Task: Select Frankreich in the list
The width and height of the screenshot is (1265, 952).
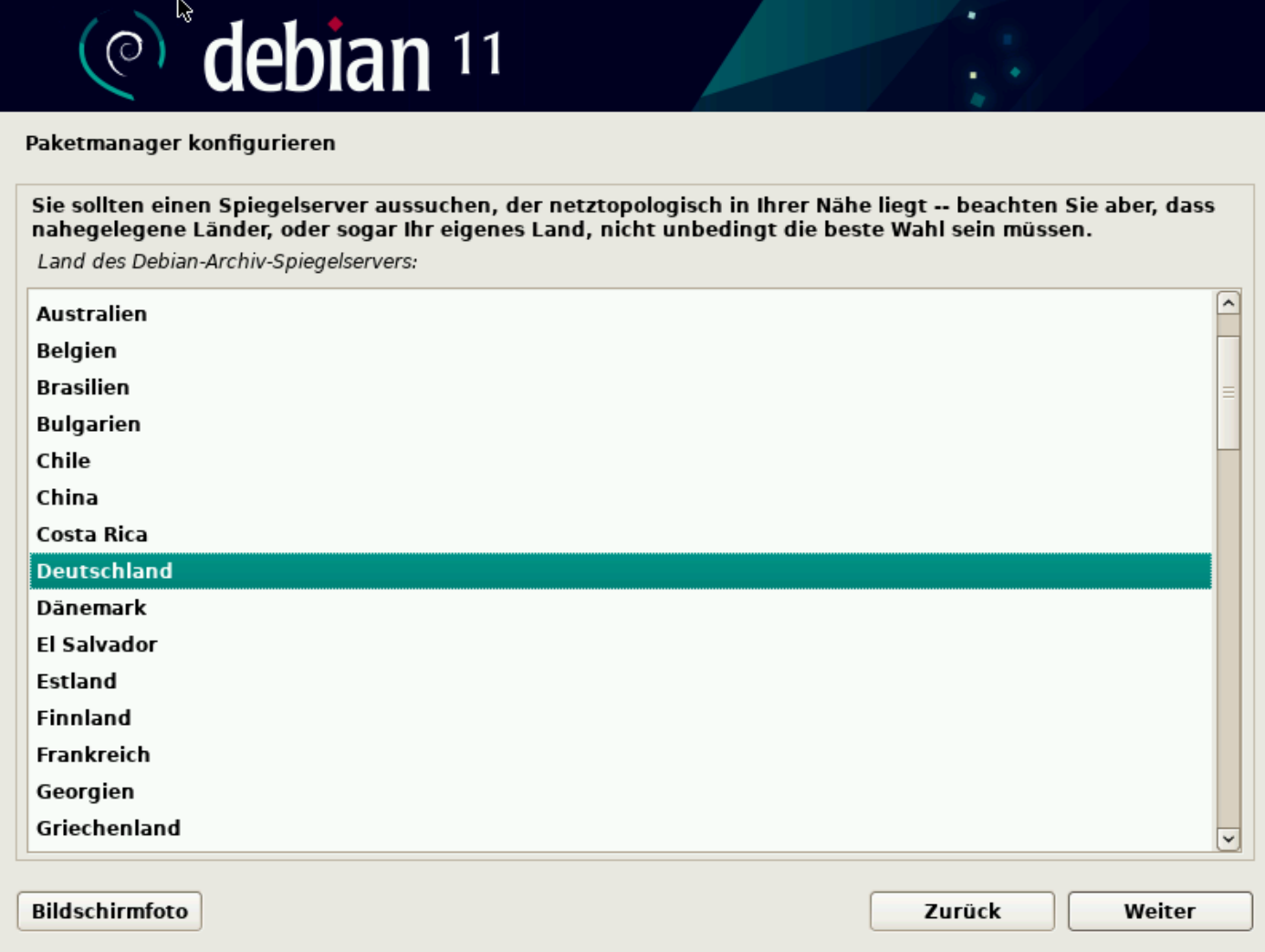Action: pyautogui.click(x=621, y=755)
